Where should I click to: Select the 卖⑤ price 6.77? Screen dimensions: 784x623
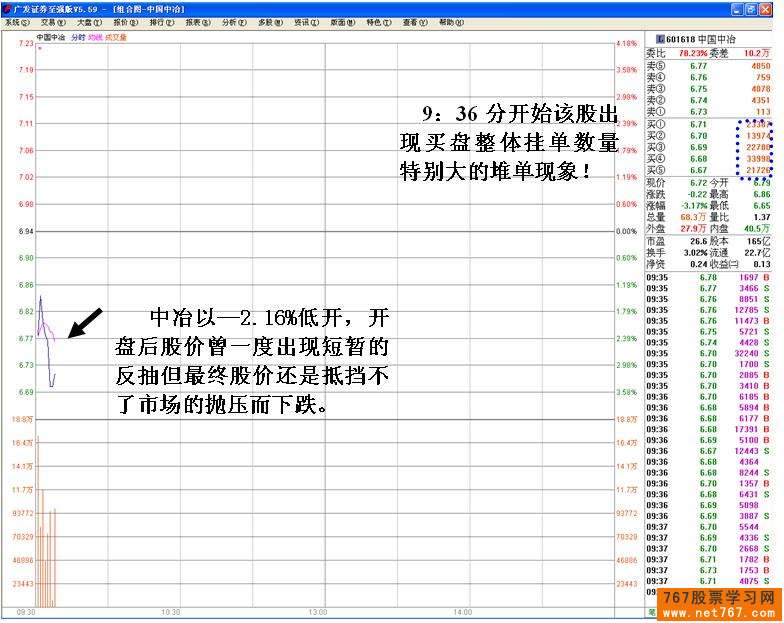[698, 66]
